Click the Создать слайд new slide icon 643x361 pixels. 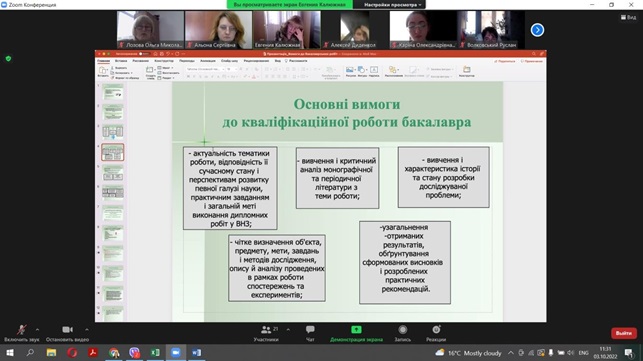150,72
